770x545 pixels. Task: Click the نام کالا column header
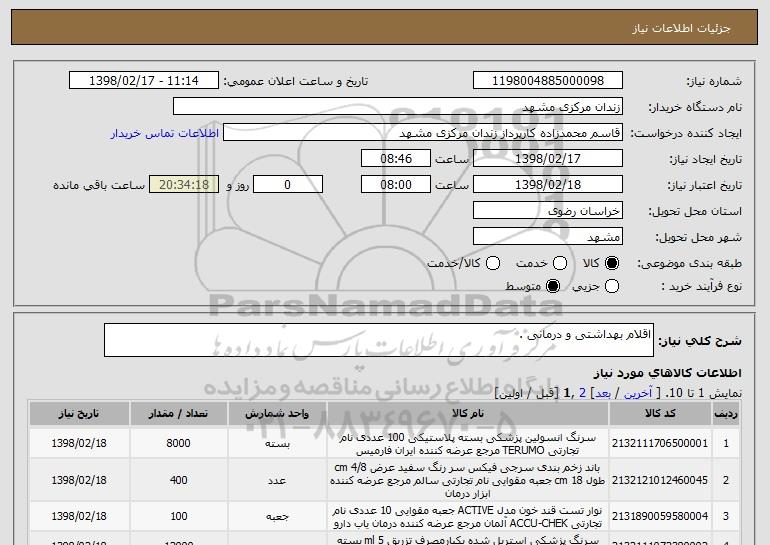468,413
